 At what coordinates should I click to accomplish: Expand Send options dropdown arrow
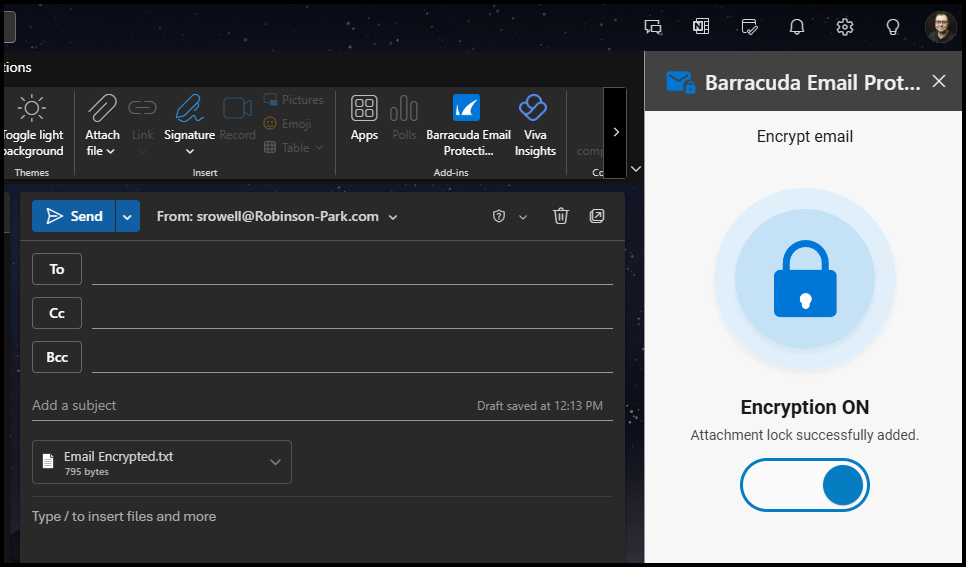pos(128,216)
